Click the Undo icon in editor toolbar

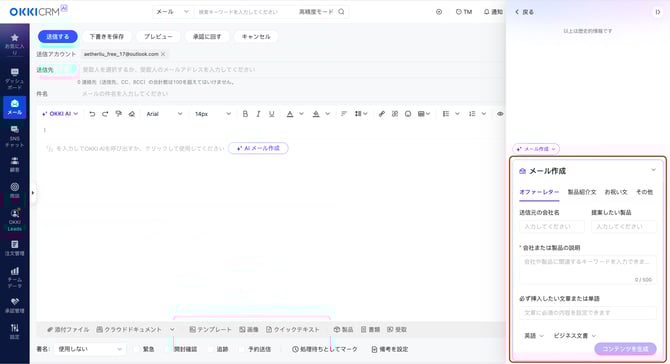pos(92,114)
